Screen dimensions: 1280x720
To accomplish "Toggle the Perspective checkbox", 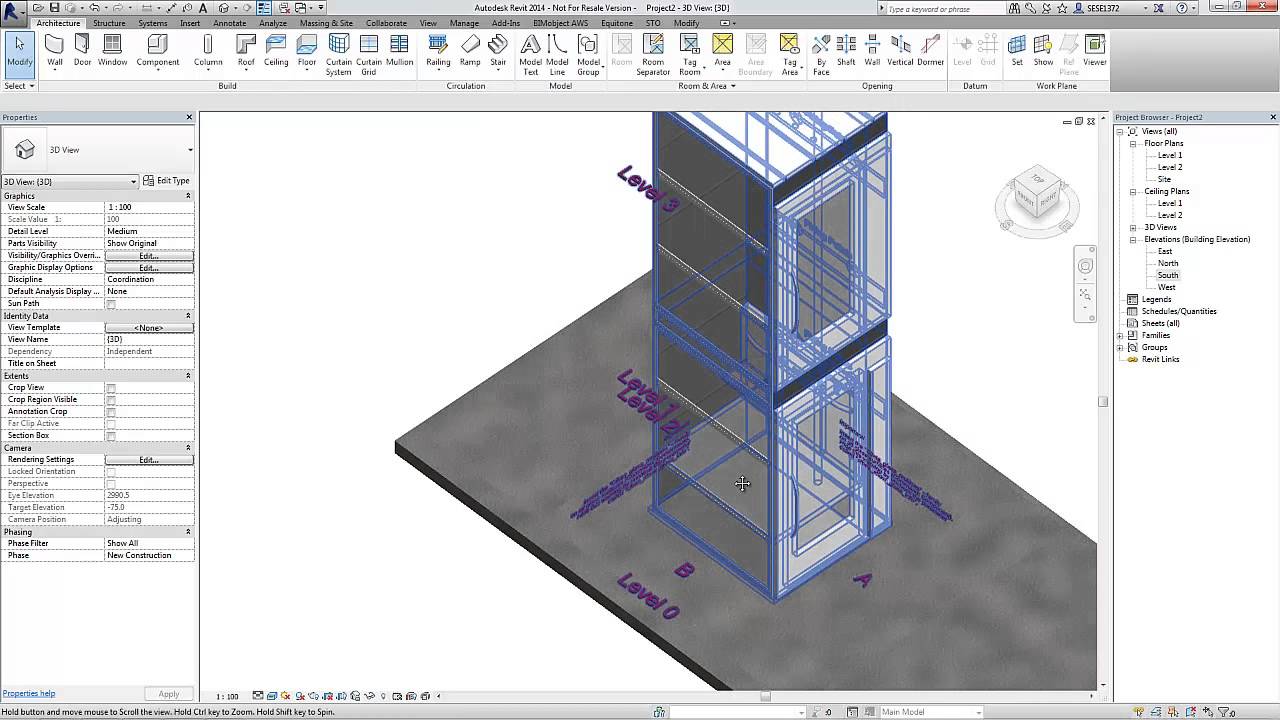I will click(x=111, y=484).
